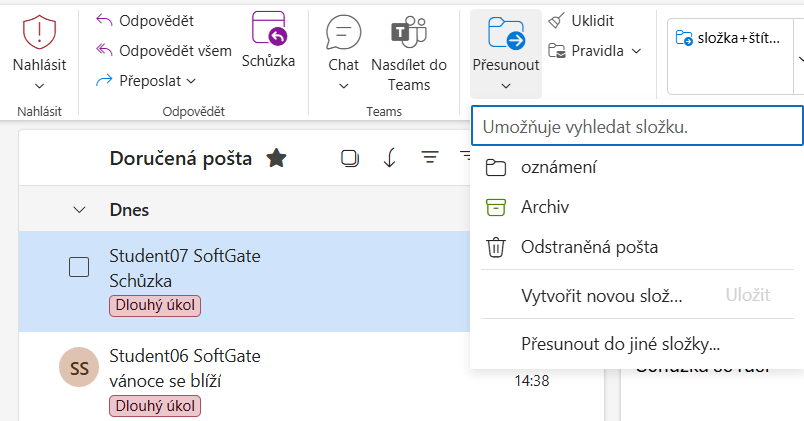Click Přesunout do jiné složky option
Viewport: 804px width, 421px height.
[x=620, y=344]
